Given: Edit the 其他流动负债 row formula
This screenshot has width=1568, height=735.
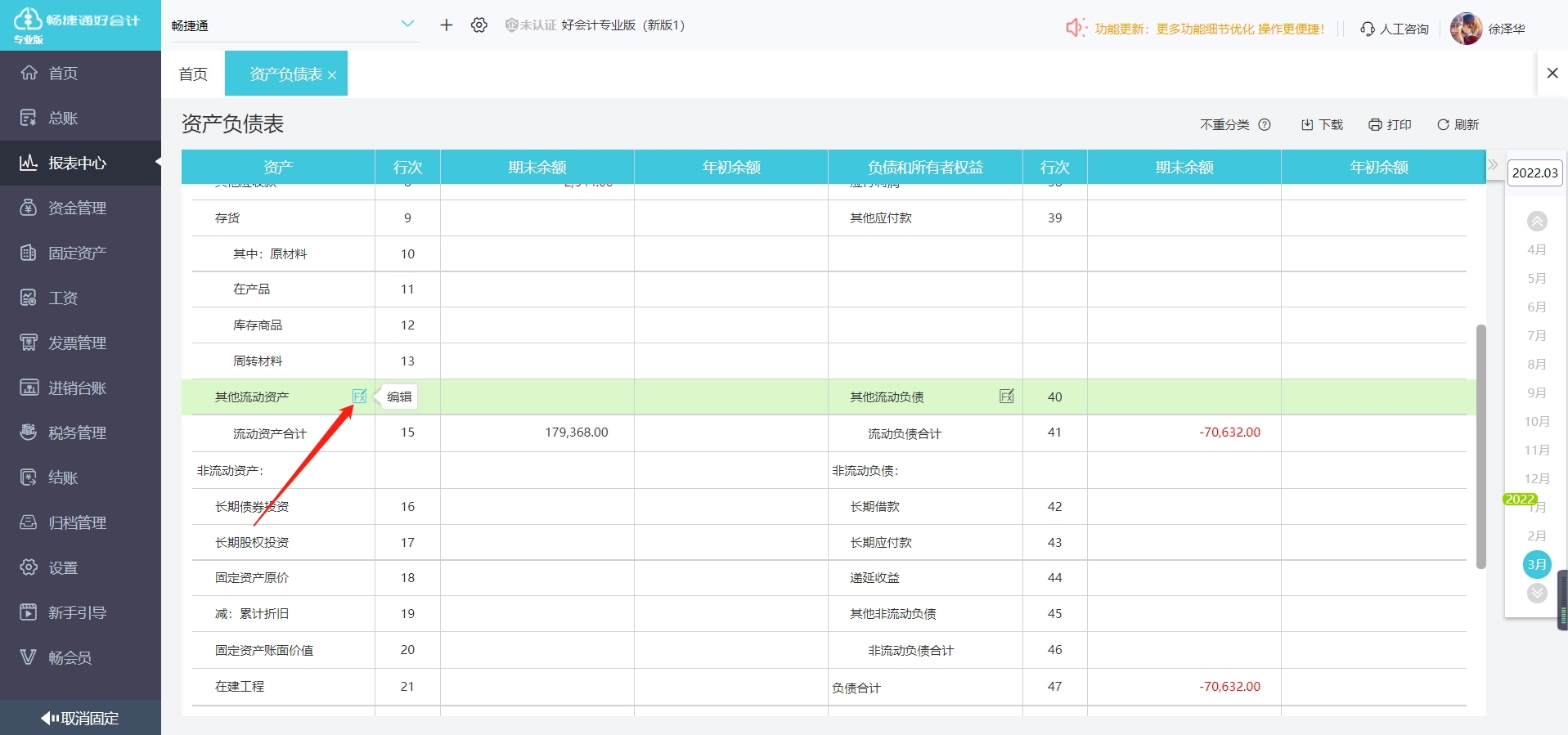Looking at the screenshot, I should [1007, 396].
